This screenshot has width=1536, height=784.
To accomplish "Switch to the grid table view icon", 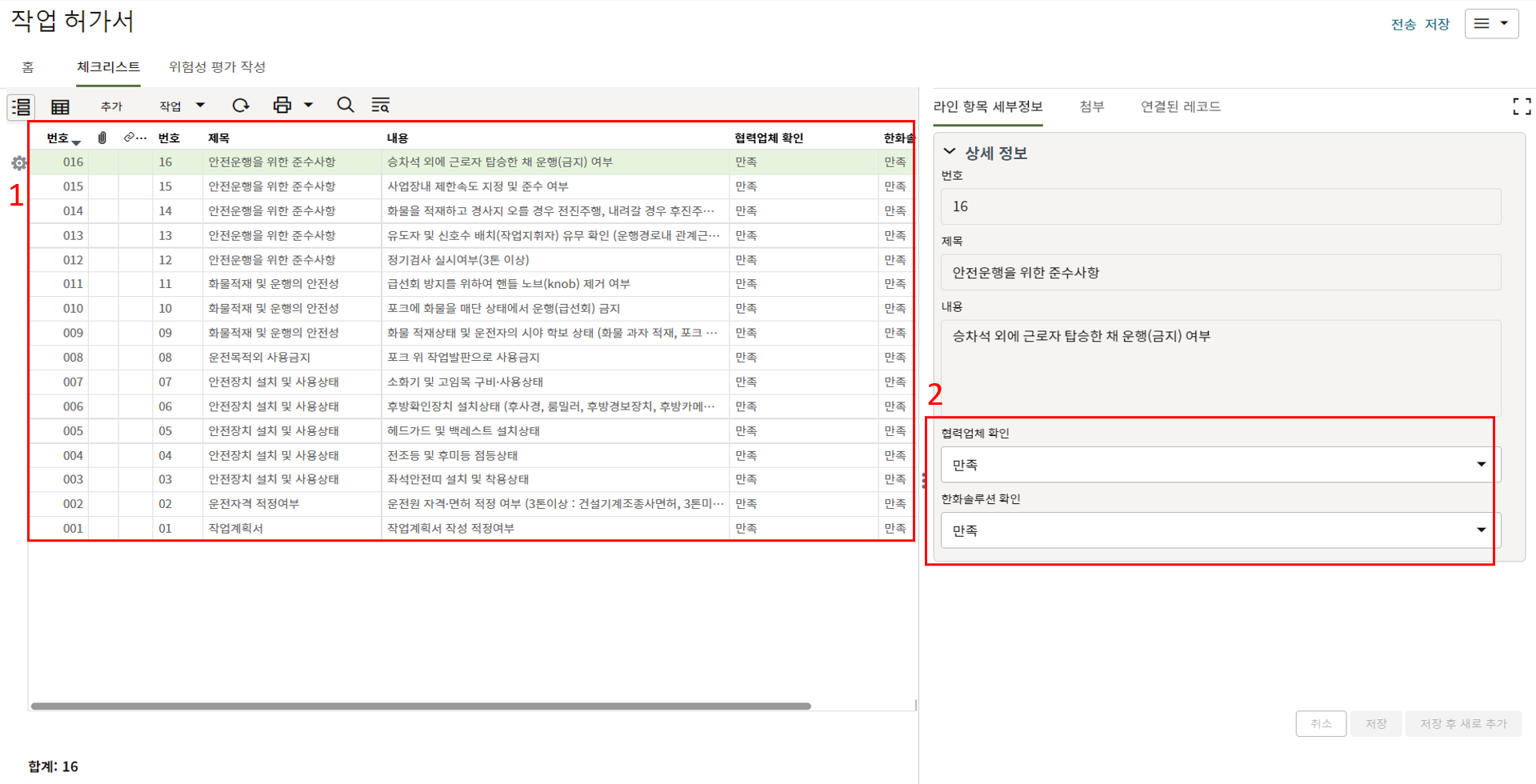I will (x=60, y=106).
